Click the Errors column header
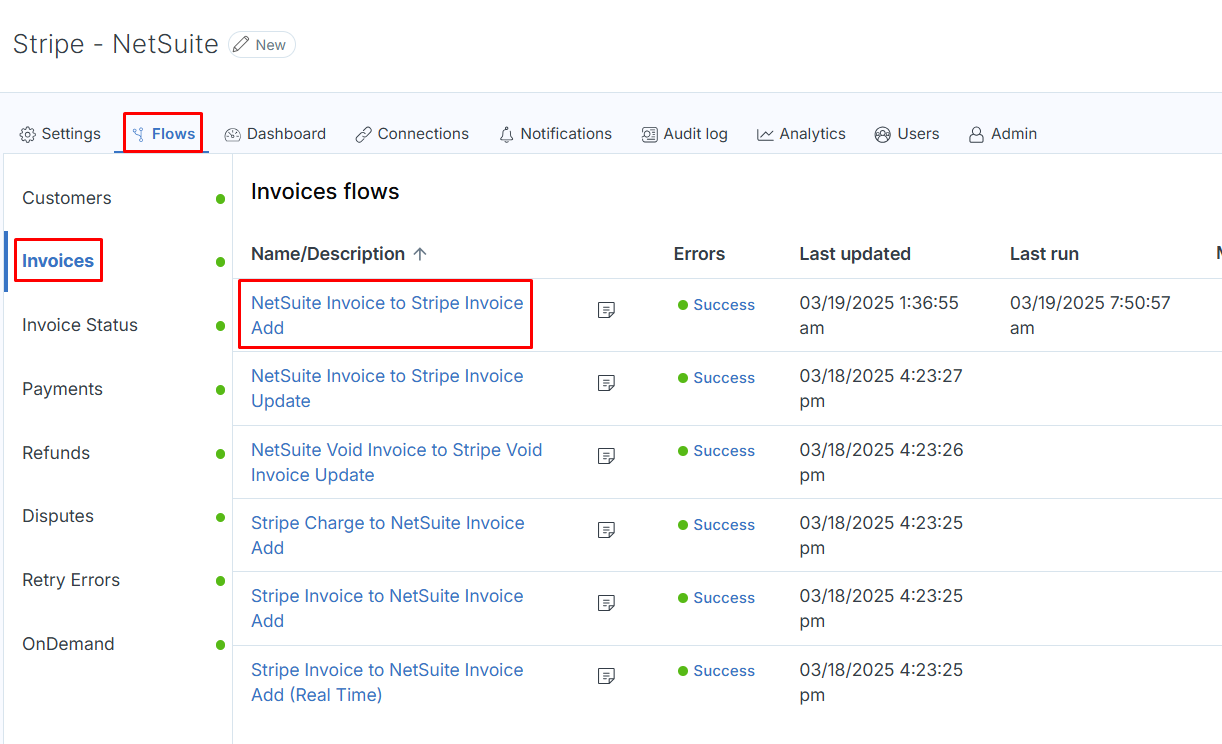1222x744 pixels. (699, 254)
